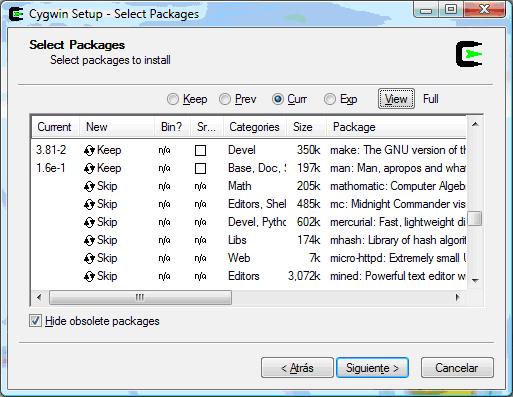Toggle install cycle icon for micro-httpd
This screenshot has width=513, height=397.
[x=89, y=258]
